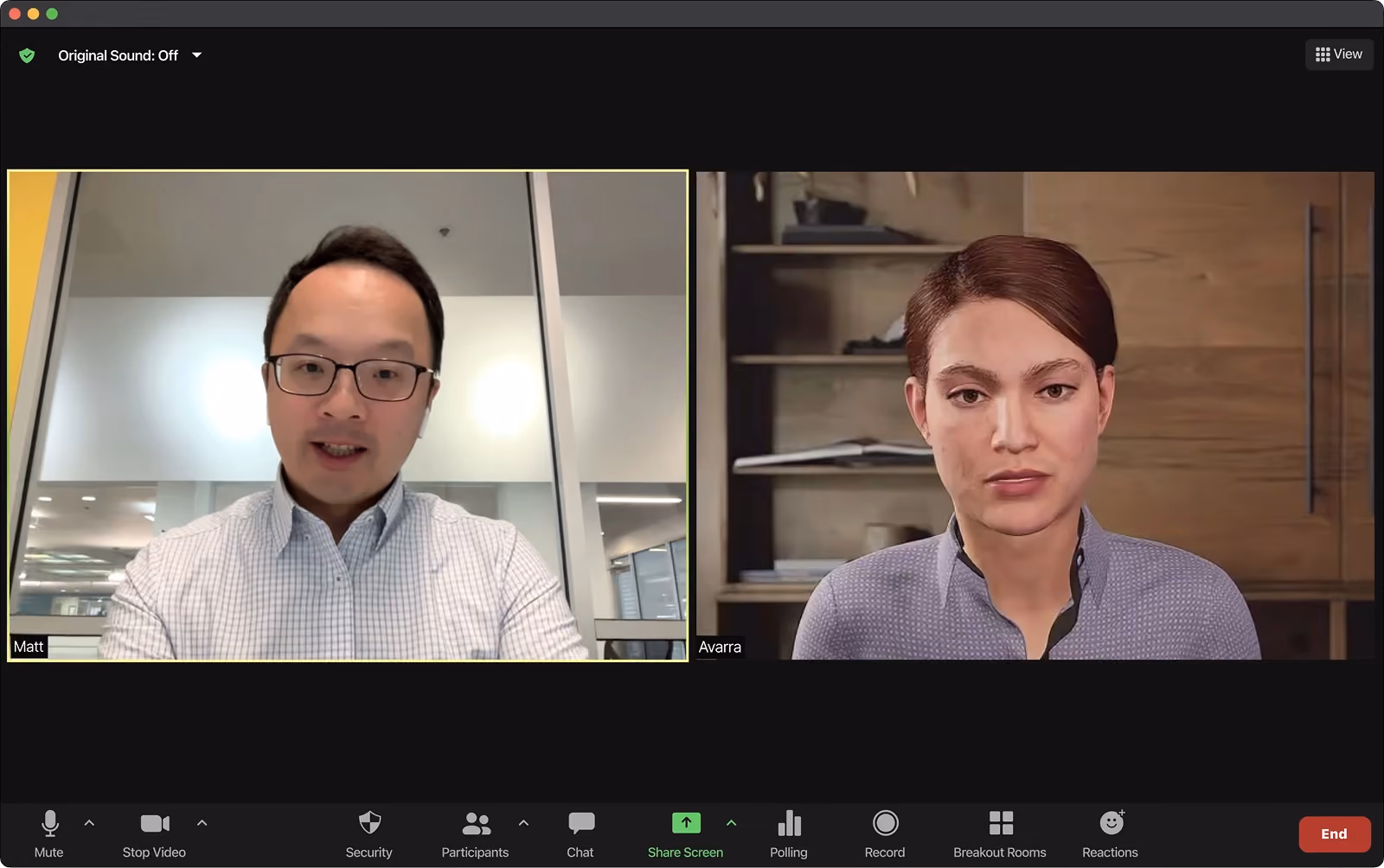Show the Participants panel
1384x868 pixels.
[475, 834]
